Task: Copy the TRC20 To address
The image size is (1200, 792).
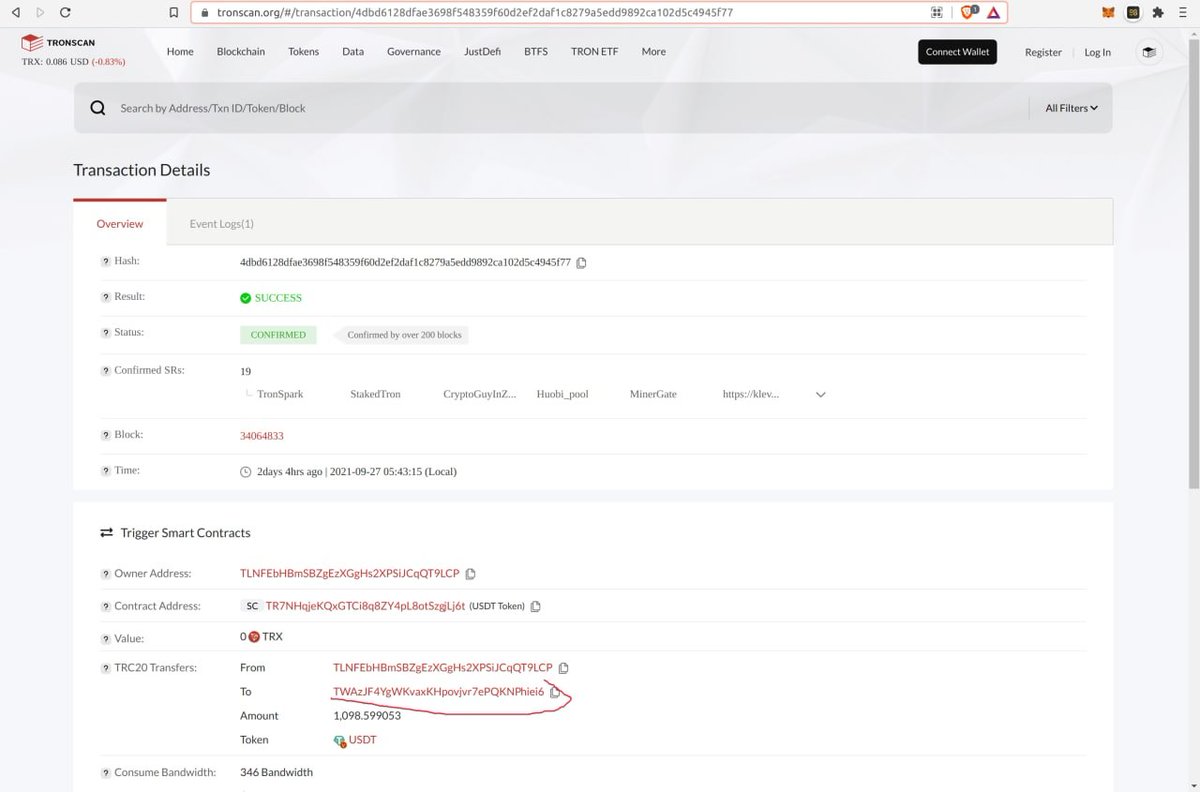Action: pos(555,692)
